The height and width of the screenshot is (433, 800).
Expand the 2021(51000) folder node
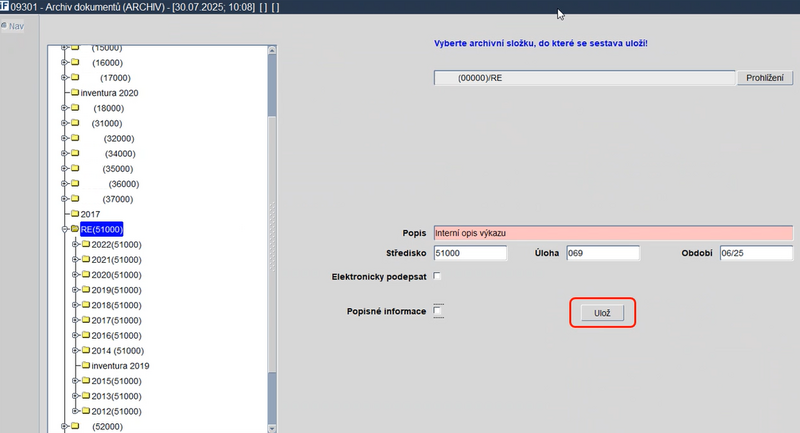76,260
